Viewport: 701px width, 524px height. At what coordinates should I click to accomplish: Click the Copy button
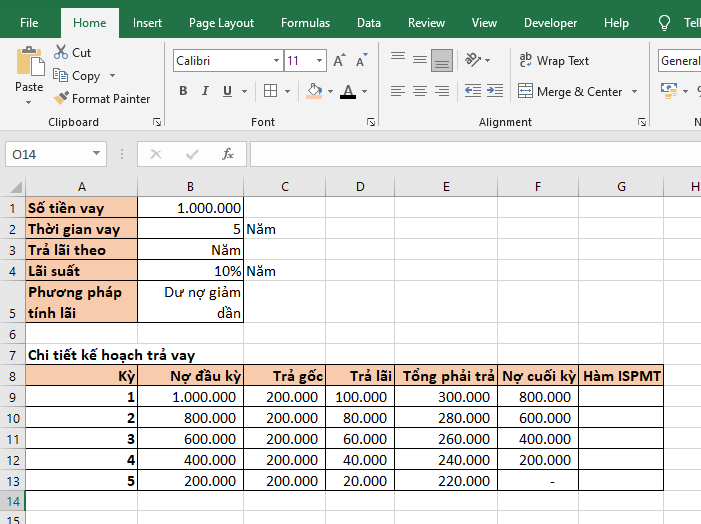click(76, 76)
